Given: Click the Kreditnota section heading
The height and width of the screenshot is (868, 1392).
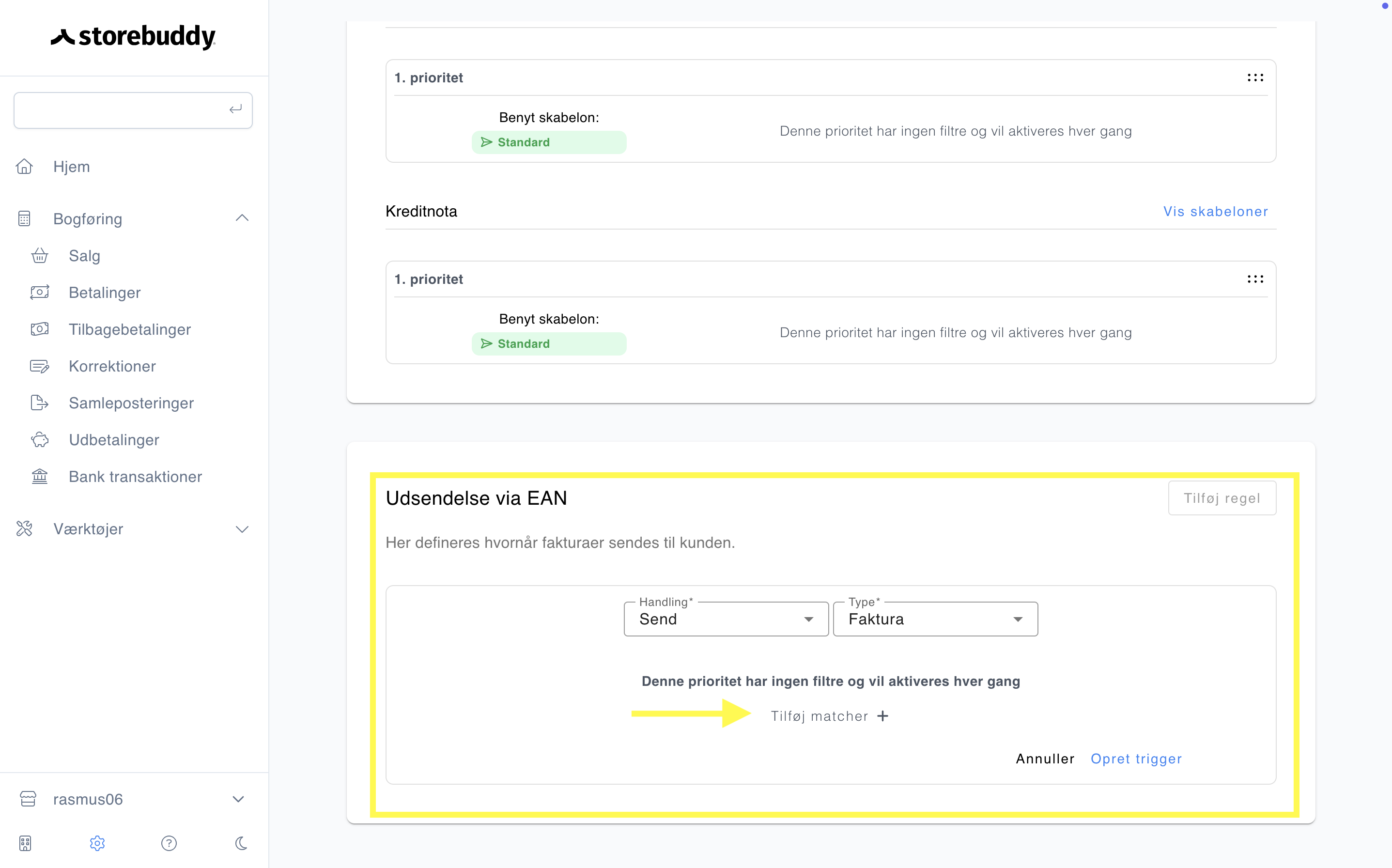Looking at the screenshot, I should click(x=421, y=211).
